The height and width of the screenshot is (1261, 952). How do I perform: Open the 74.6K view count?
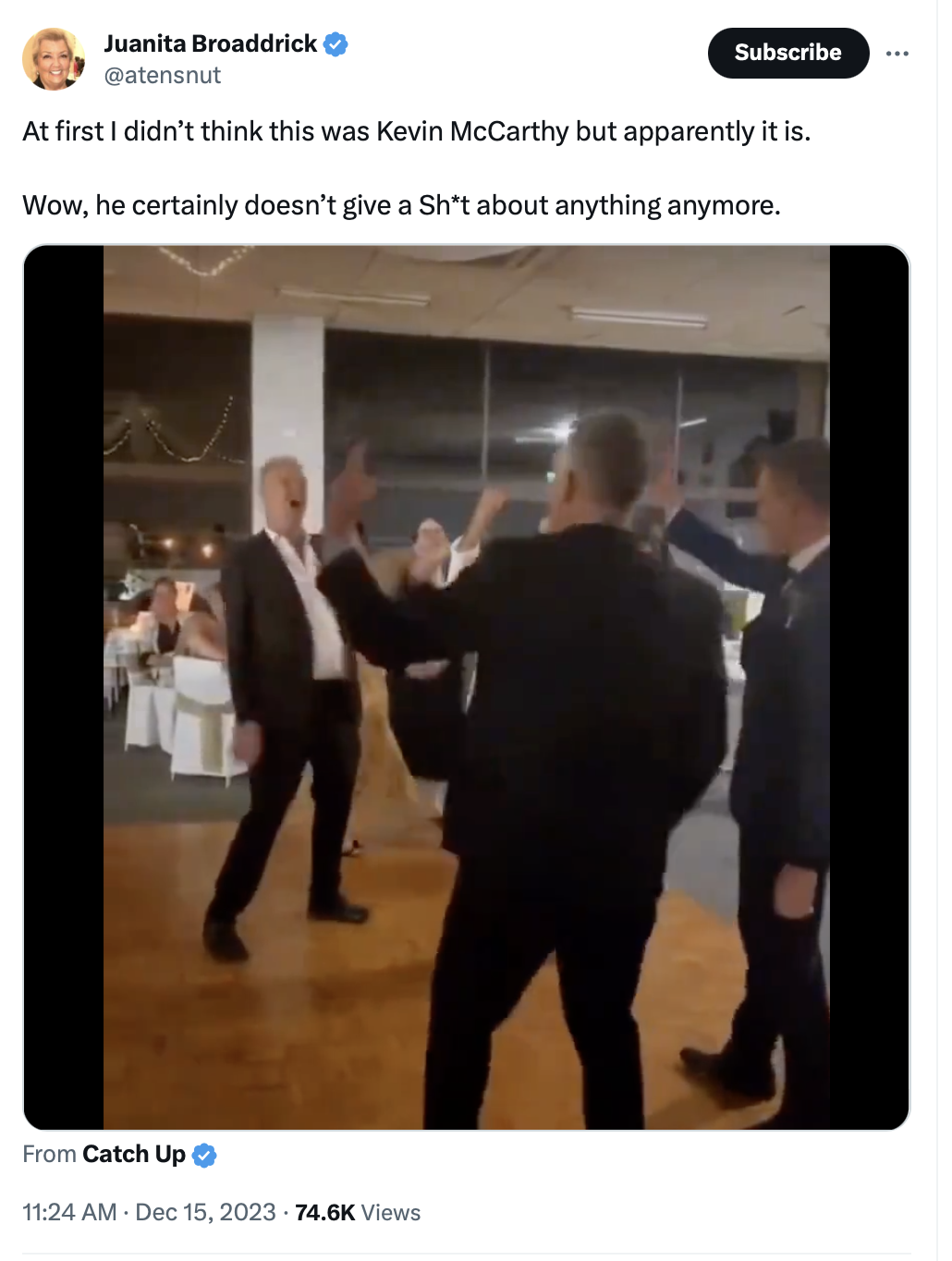[x=325, y=1212]
